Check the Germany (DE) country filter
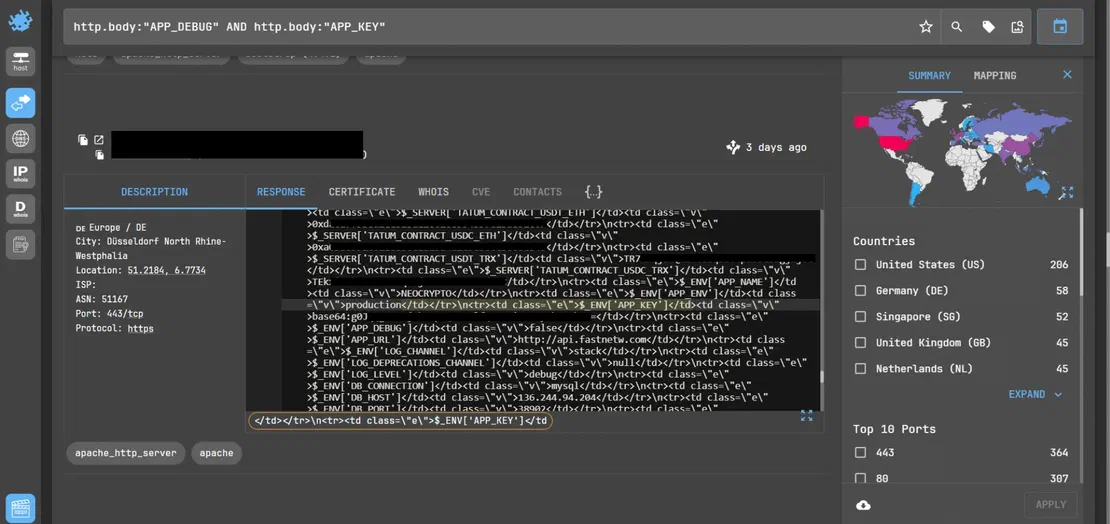The height and width of the screenshot is (524, 1110). pos(860,291)
